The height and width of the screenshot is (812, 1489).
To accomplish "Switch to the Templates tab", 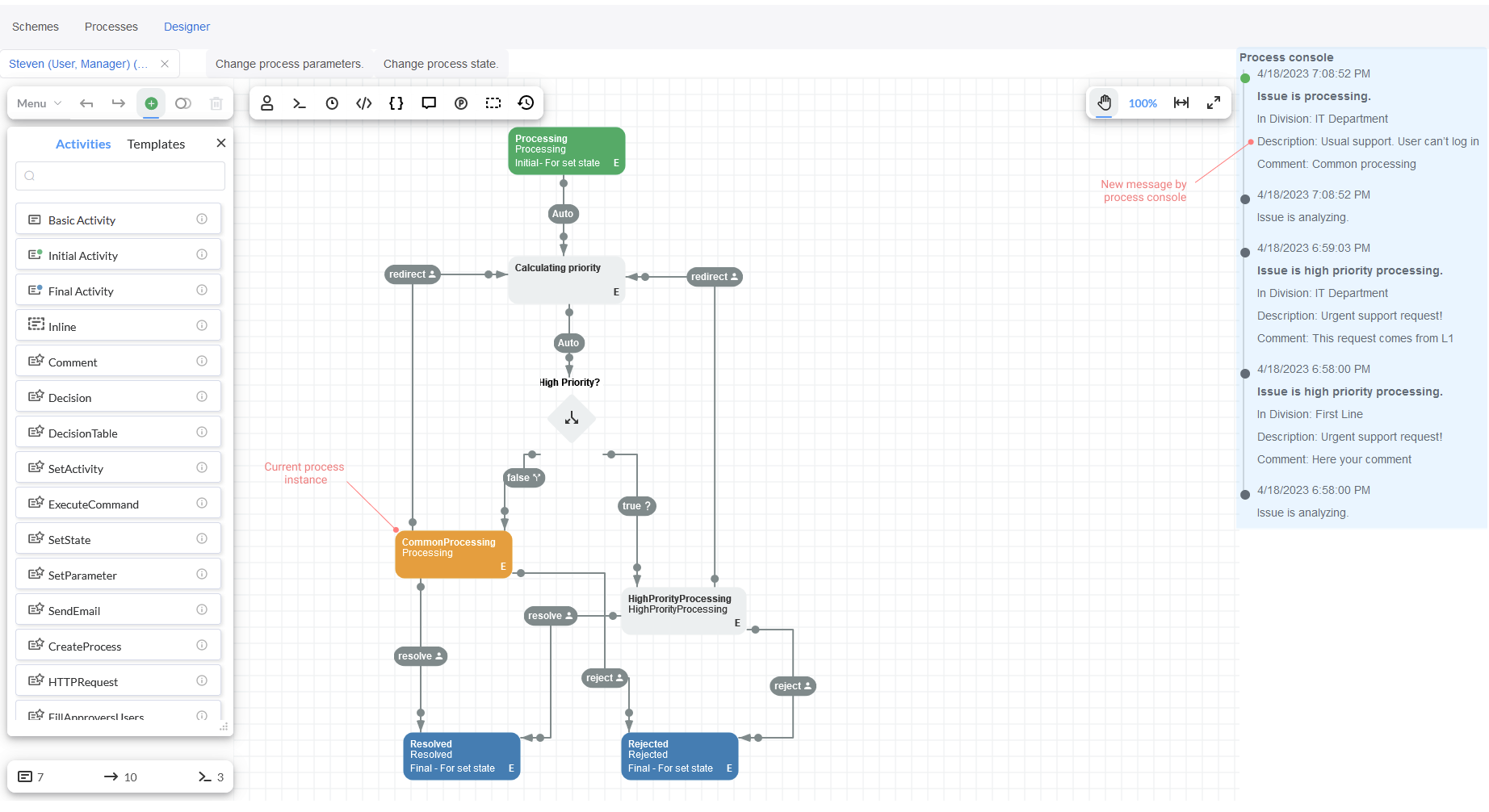I will (156, 144).
